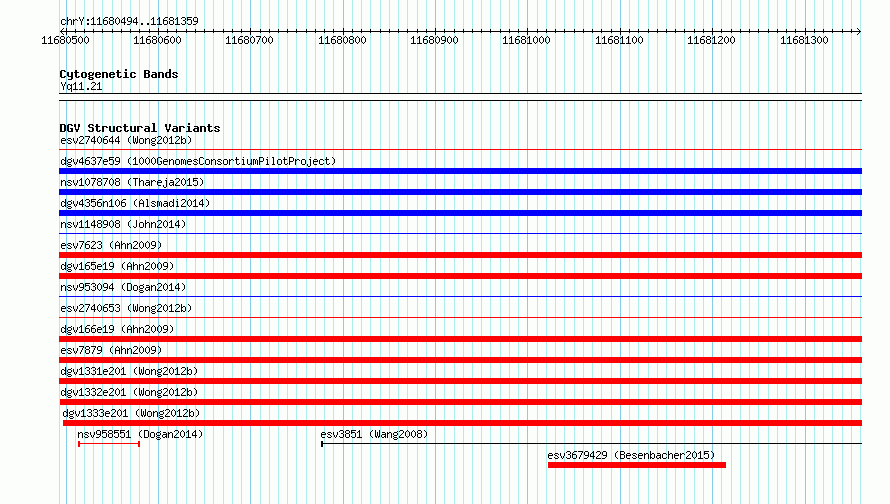The width and height of the screenshot is (890, 504).
Task: Open the nsv1148908 (John2014) variant label
Action: [123, 224]
